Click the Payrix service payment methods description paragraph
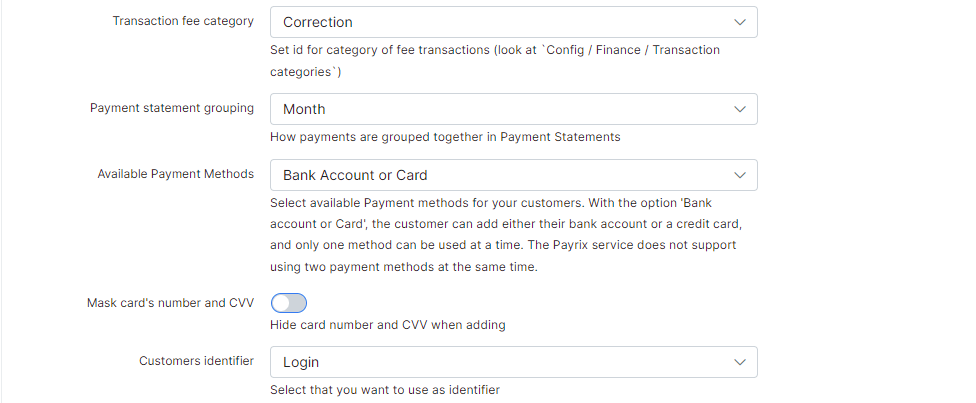The width and height of the screenshot is (976, 403). pos(505,235)
